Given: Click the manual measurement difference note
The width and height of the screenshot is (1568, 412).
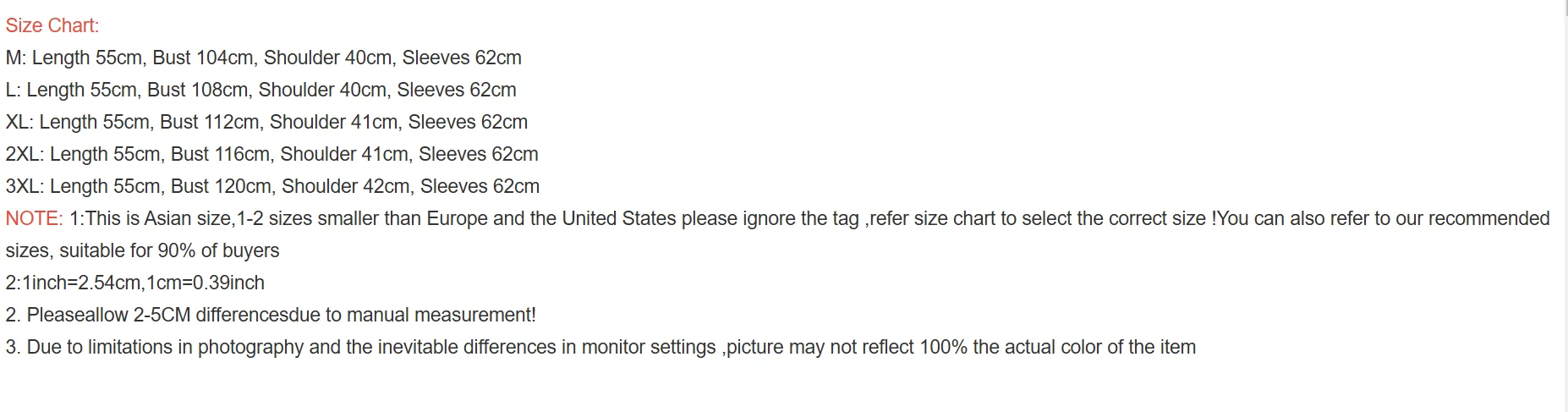Looking at the screenshot, I should click(x=271, y=315).
